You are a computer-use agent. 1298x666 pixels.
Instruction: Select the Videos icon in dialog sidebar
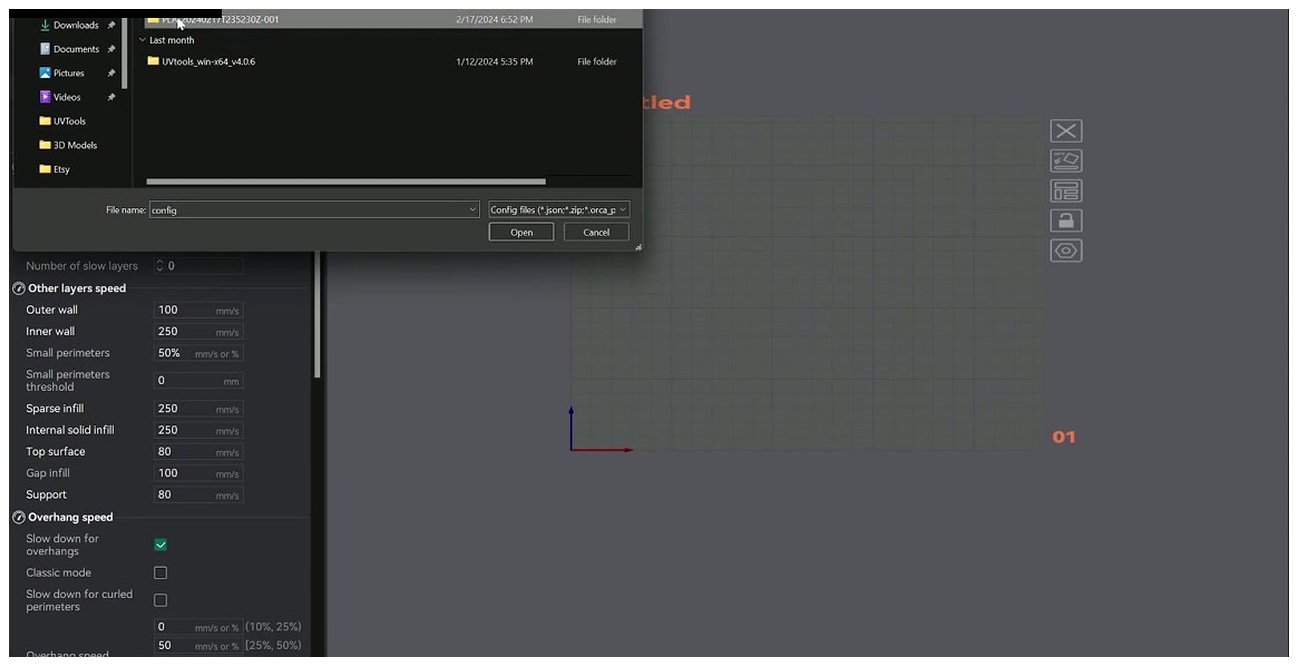(x=45, y=97)
